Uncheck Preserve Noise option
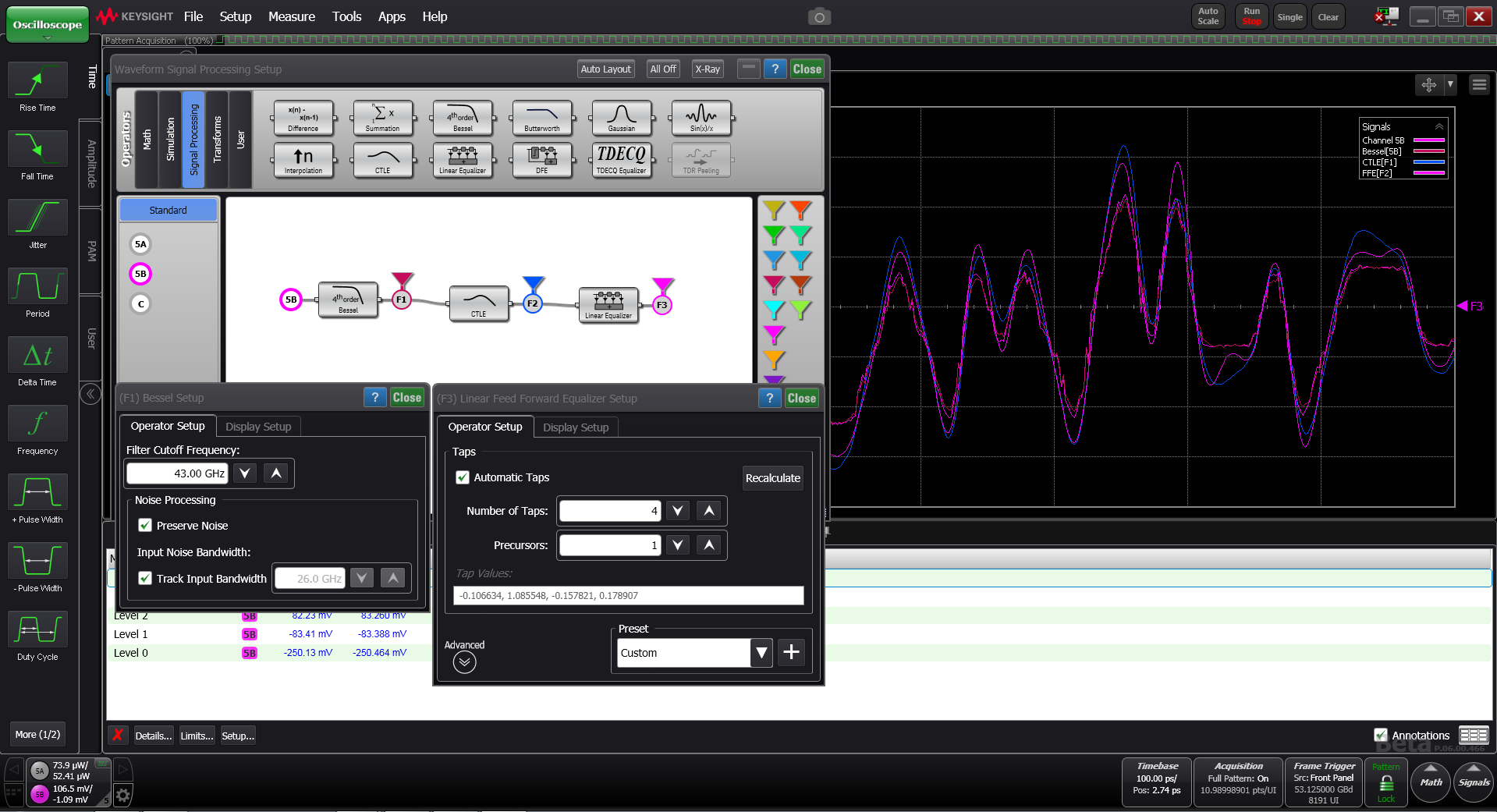This screenshot has height=812, width=1497. point(144,525)
